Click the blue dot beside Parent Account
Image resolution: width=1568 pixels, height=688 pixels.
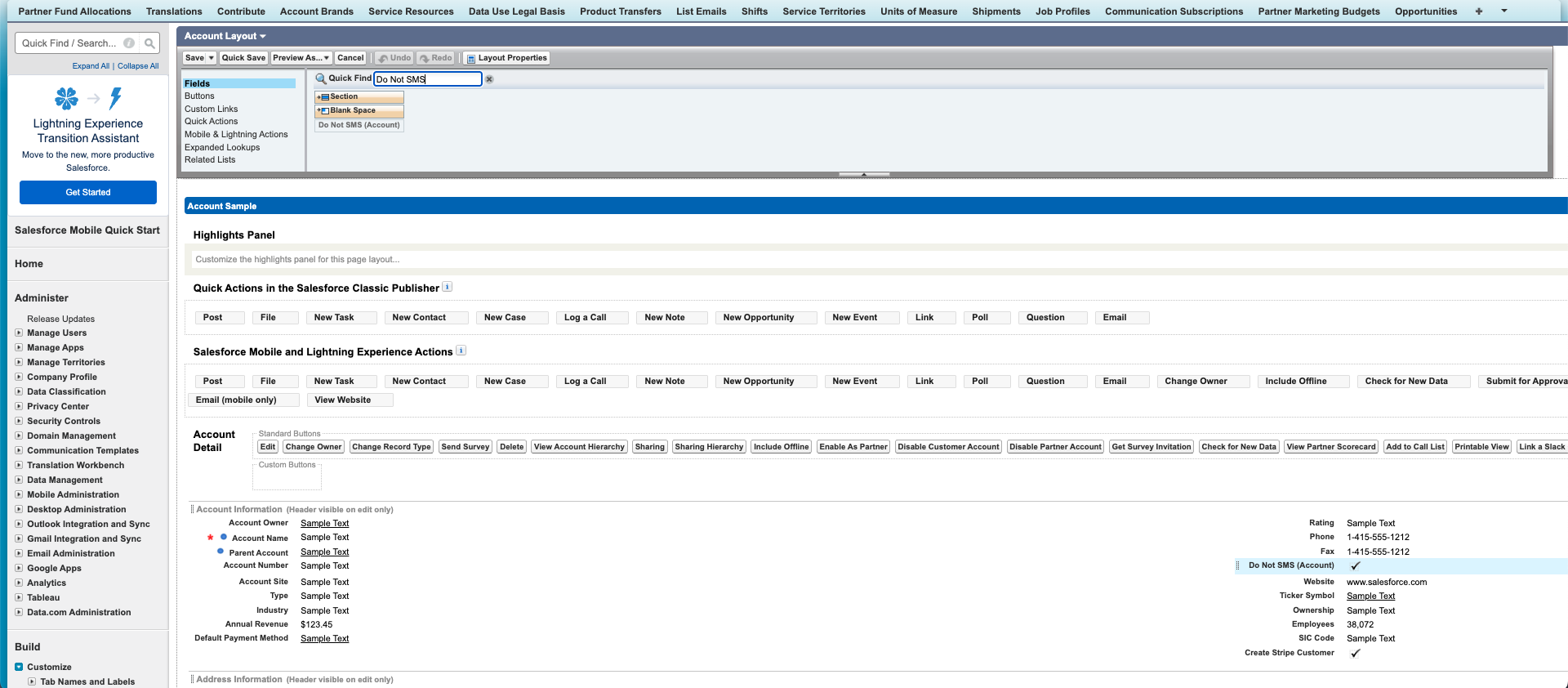220,552
